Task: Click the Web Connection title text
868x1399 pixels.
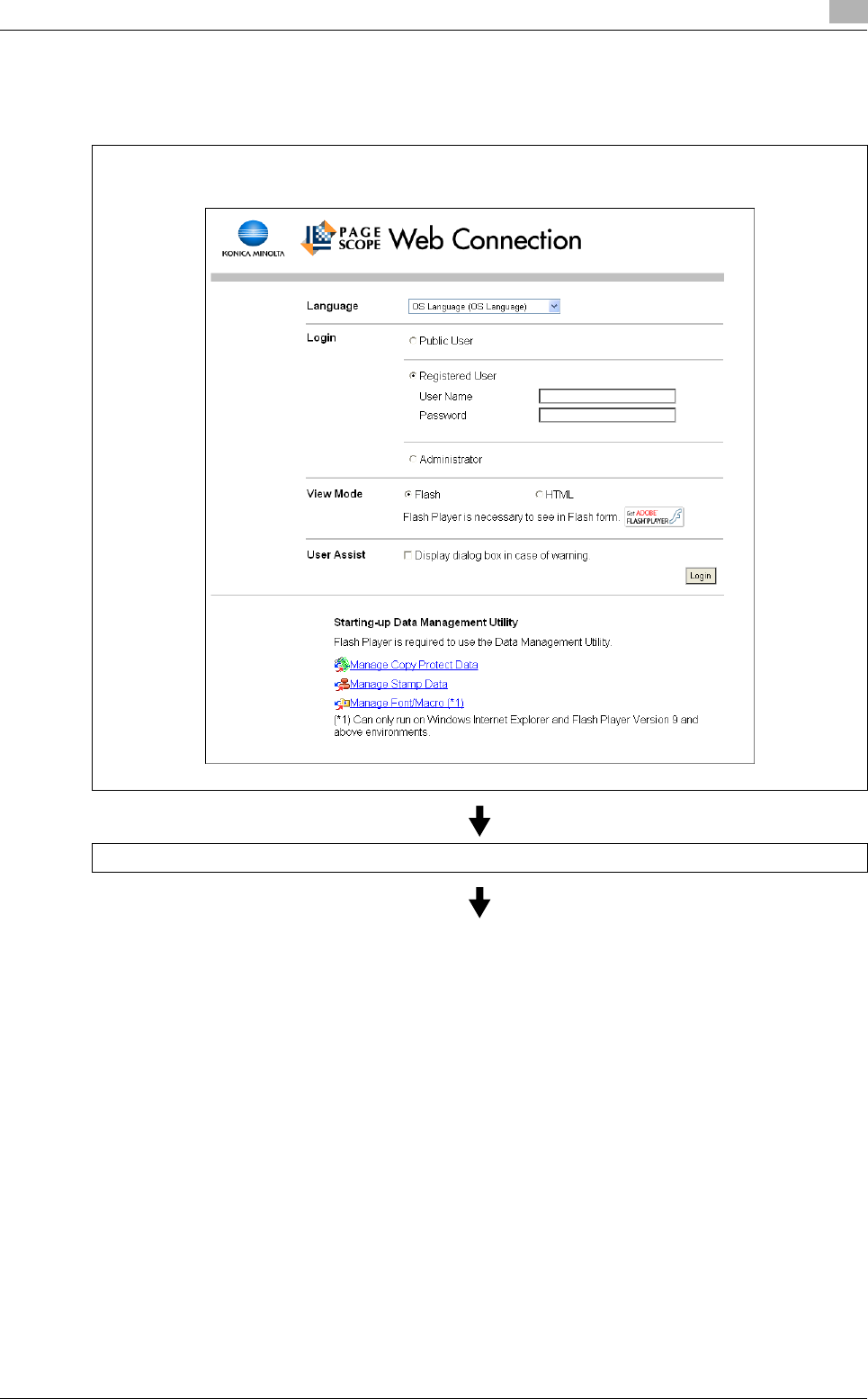Action: (x=486, y=239)
